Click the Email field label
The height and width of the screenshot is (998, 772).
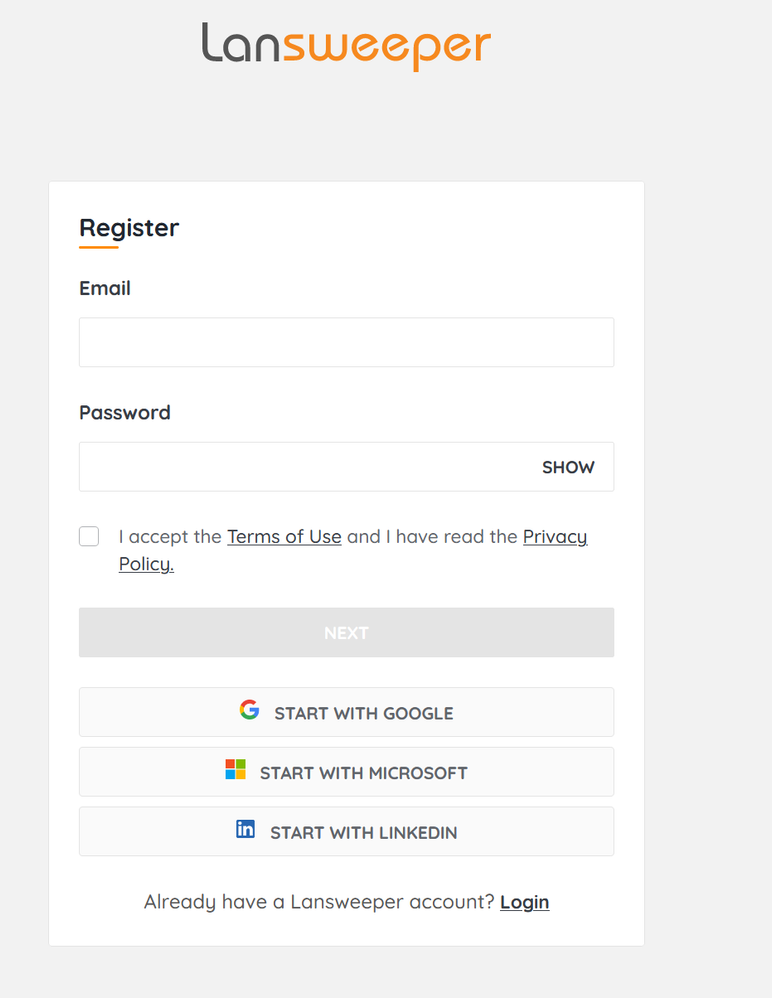tap(105, 288)
